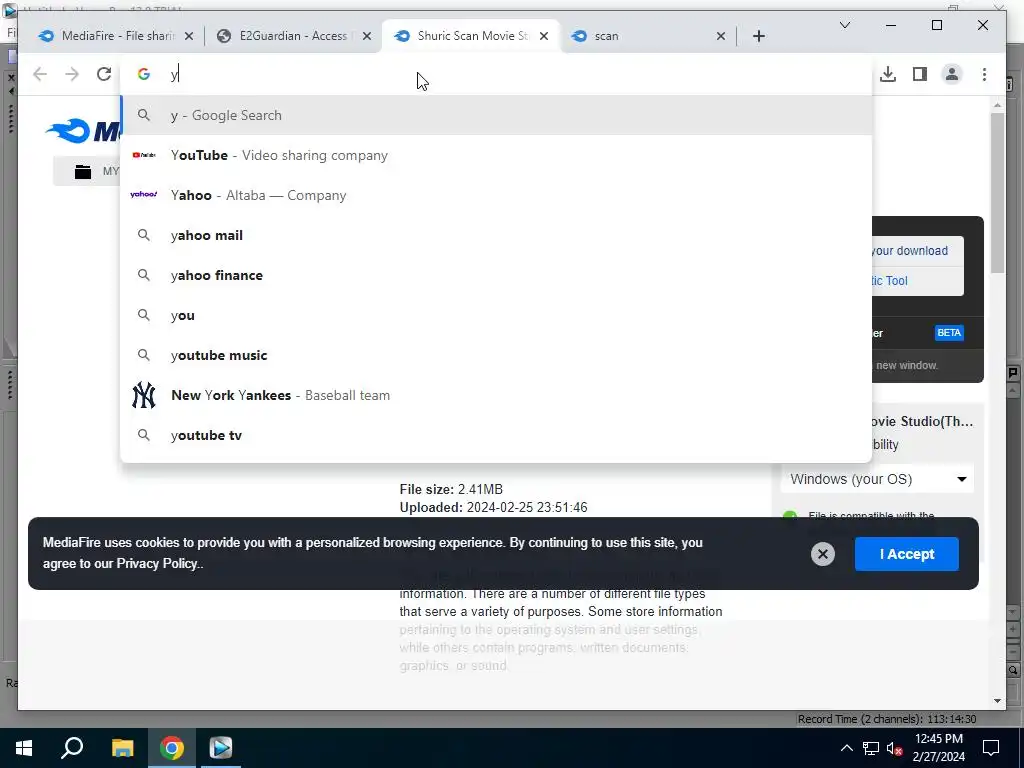Screen dimensions: 1024x768
Task: Click the 'your download' link
Action: coord(910,251)
